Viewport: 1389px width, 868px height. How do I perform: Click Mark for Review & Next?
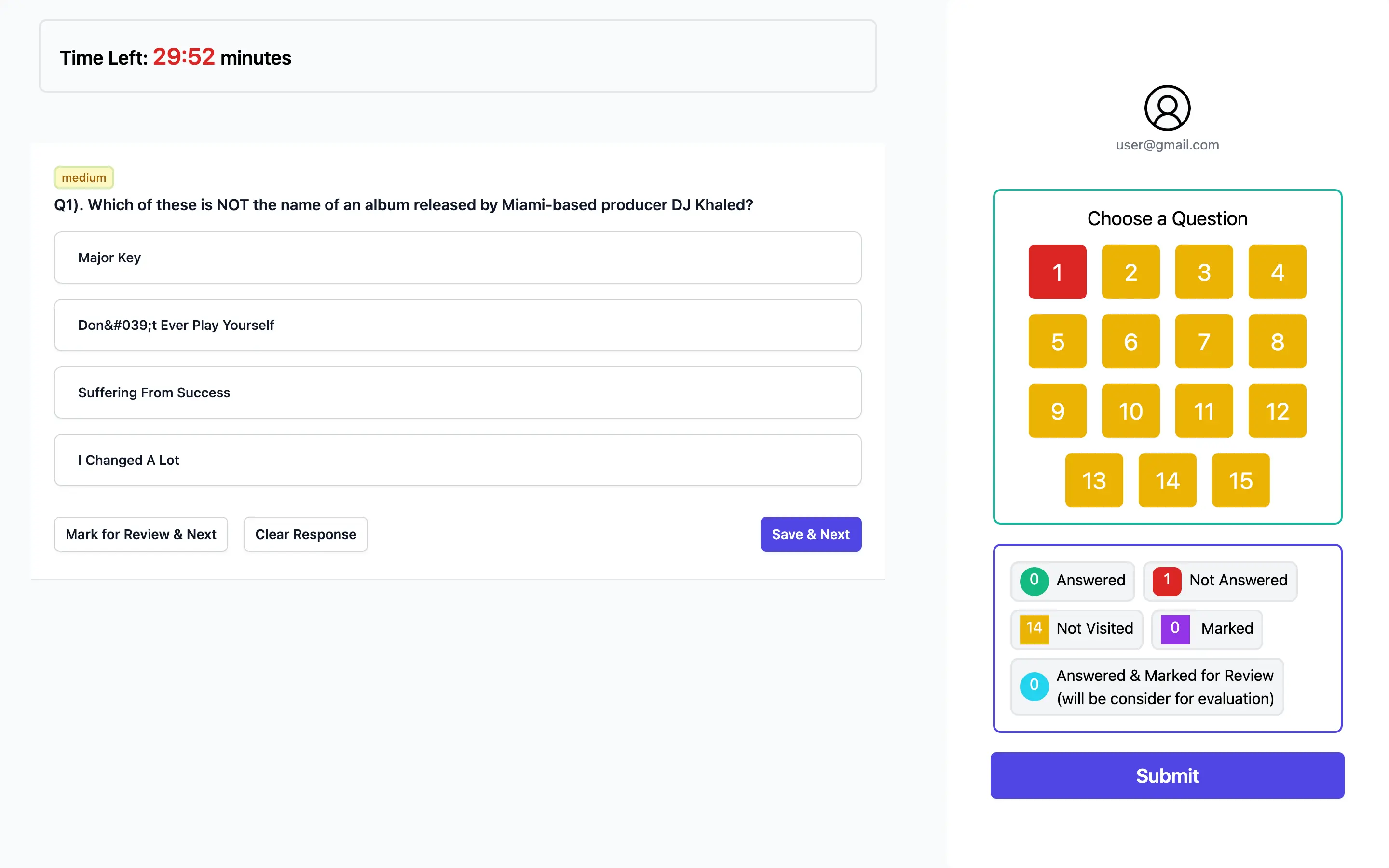coord(141,534)
